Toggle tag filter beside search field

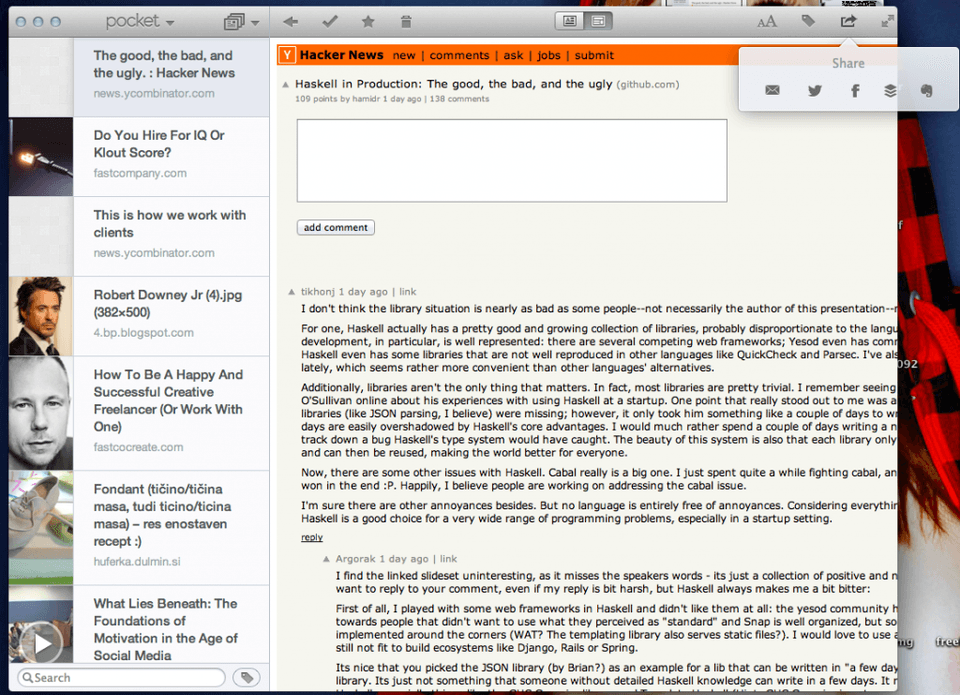point(247,677)
